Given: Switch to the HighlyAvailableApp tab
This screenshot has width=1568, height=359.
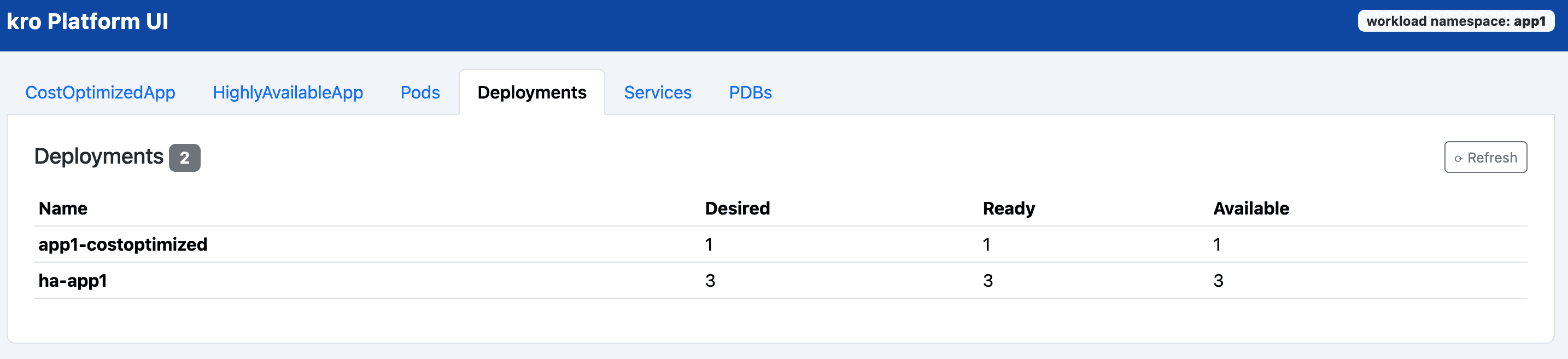Looking at the screenshot, I should click(x=288, y=92).
